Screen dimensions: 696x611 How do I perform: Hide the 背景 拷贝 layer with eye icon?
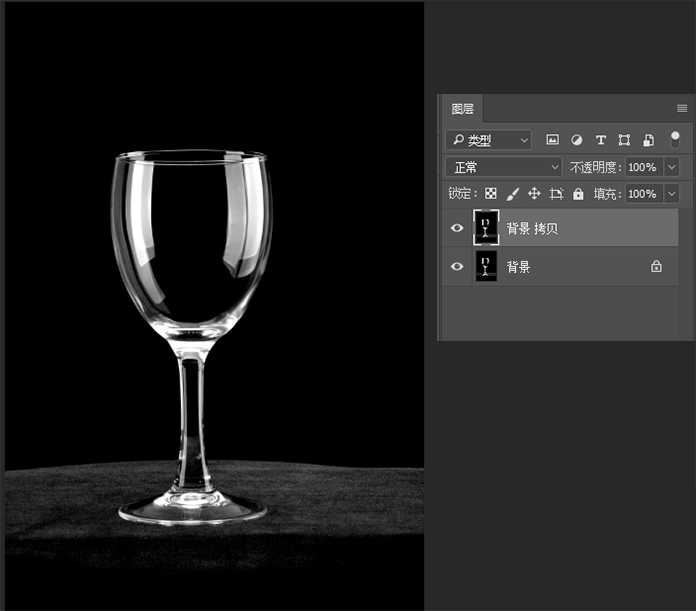tap(457, 228)
